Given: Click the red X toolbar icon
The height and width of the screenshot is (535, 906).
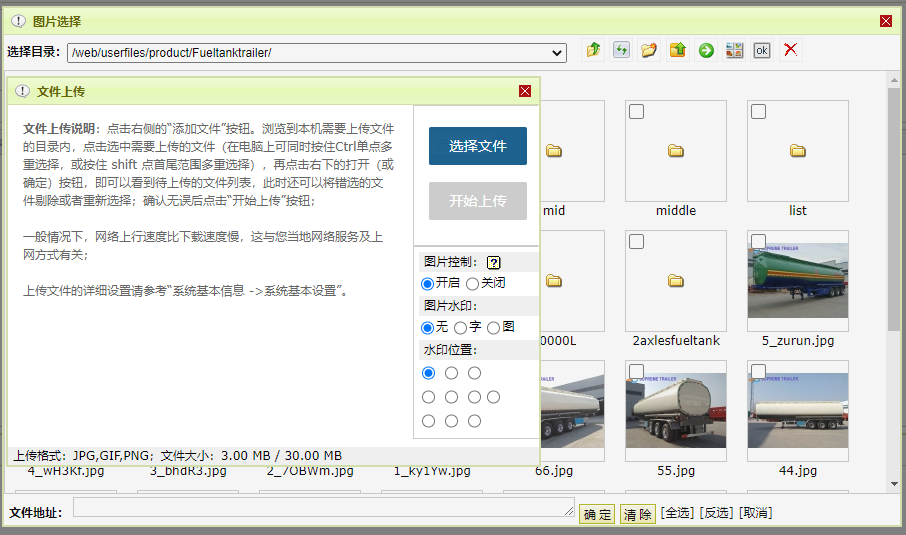Looking at the screenshot, I should [791, 50].
